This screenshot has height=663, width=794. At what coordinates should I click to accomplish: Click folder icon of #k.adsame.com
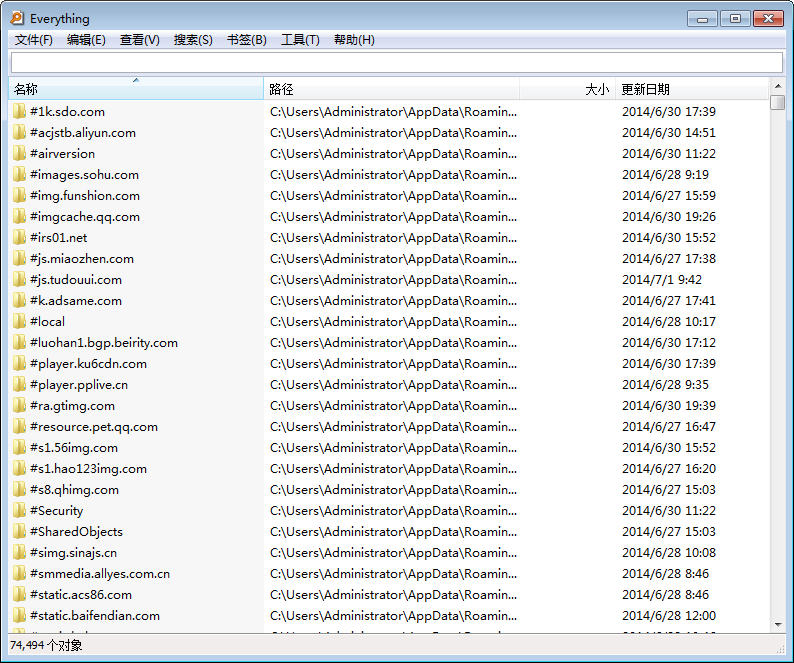click(19, 301)
